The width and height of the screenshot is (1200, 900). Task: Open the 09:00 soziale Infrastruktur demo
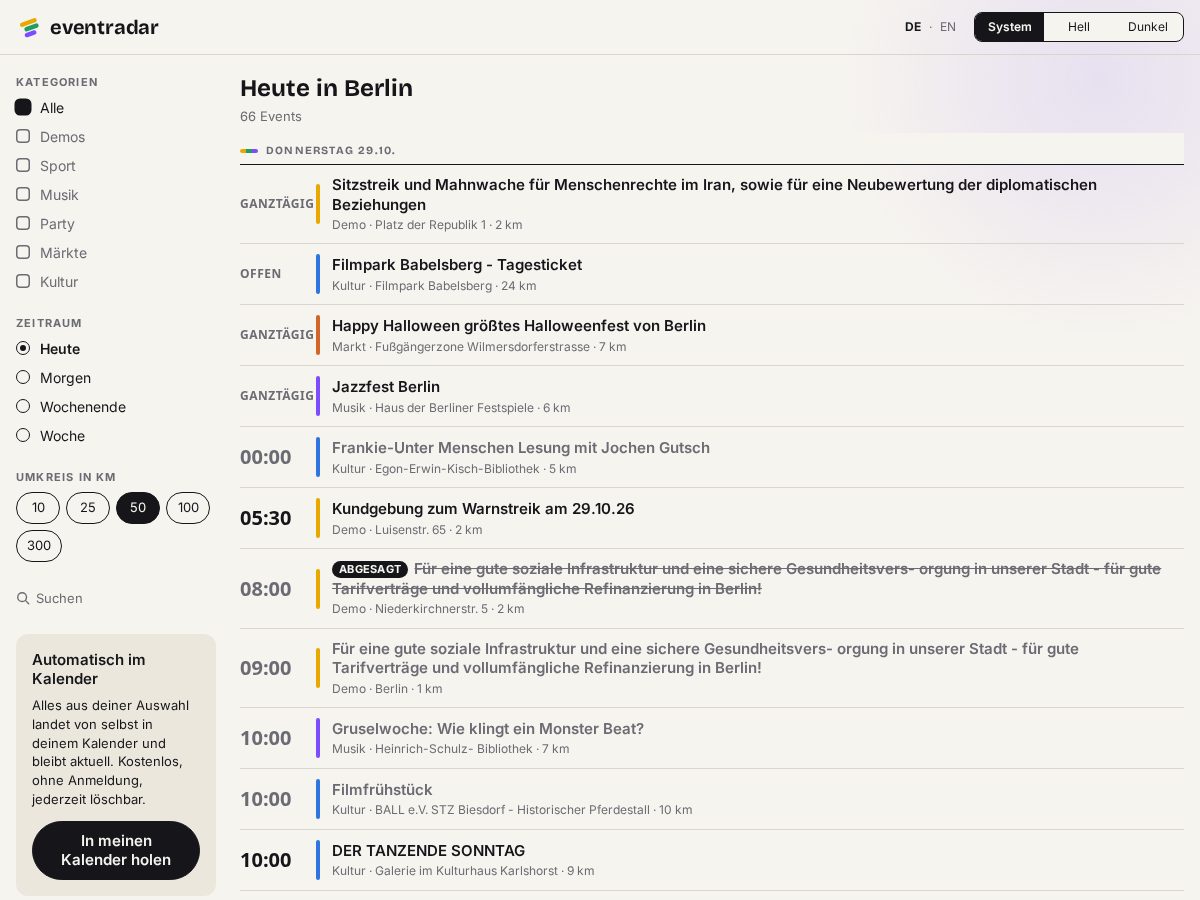pos(712,668)
